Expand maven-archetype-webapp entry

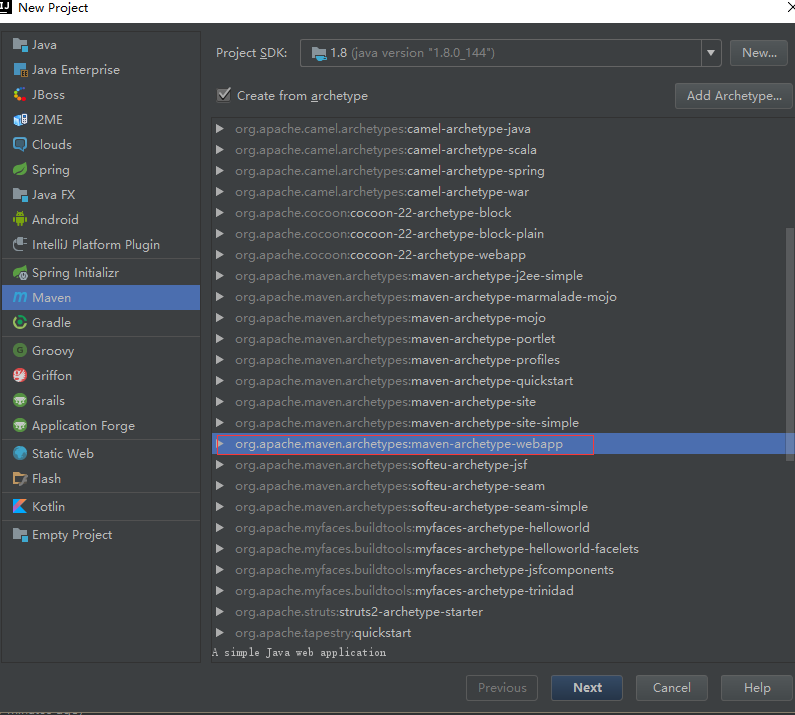tap(220, 444)
